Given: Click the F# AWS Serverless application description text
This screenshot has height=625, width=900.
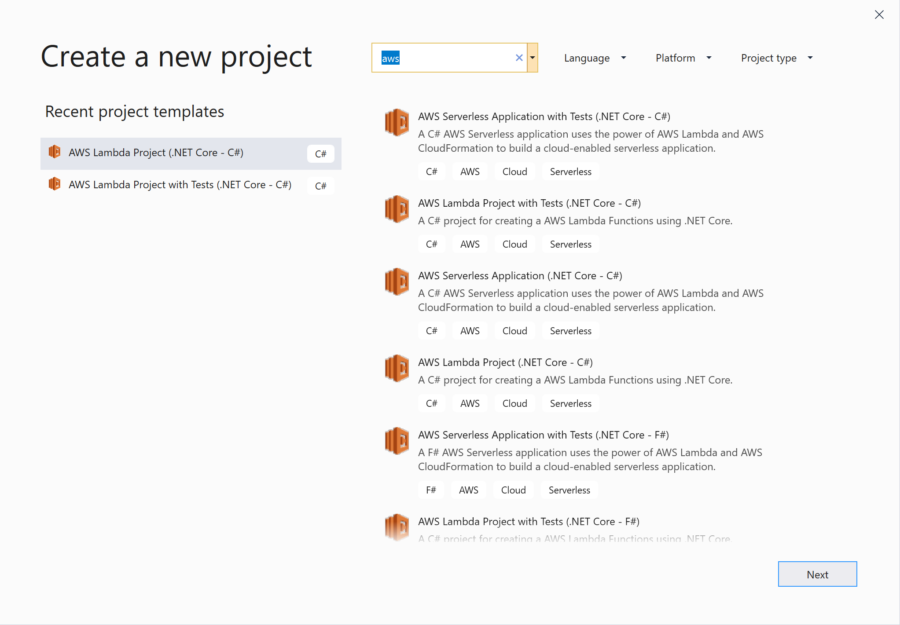Looking at the screenshot, I should (x=590, y=460).
